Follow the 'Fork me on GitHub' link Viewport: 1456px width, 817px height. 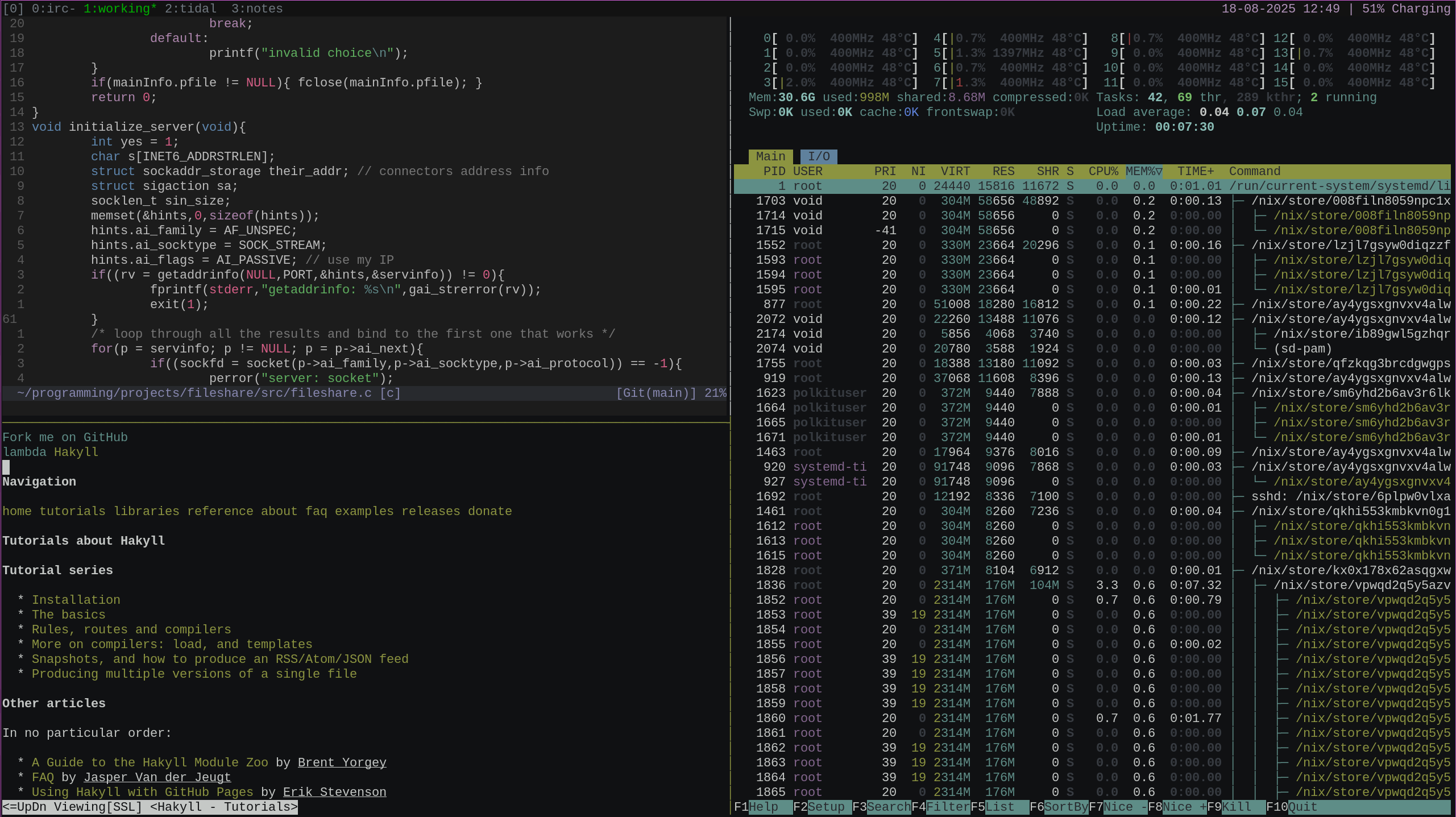point(65,437)
